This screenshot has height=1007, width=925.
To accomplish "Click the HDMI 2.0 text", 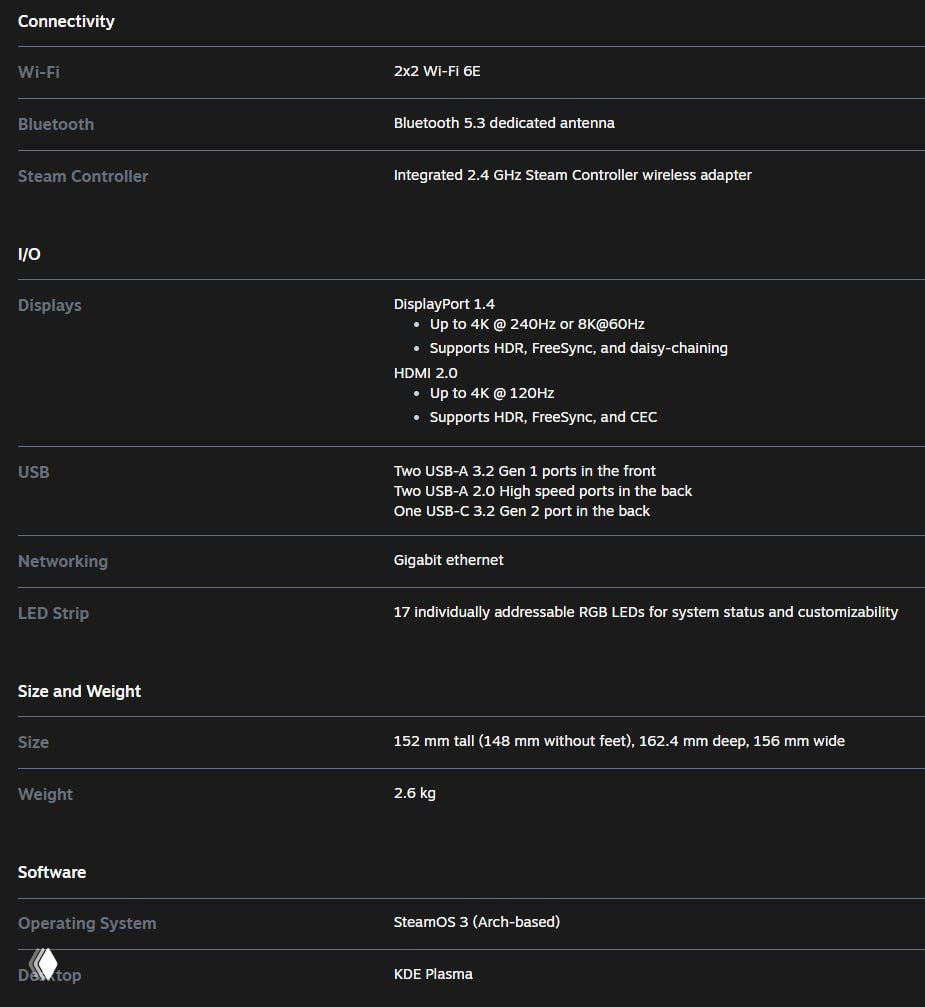I will click(x=426, y=373).
